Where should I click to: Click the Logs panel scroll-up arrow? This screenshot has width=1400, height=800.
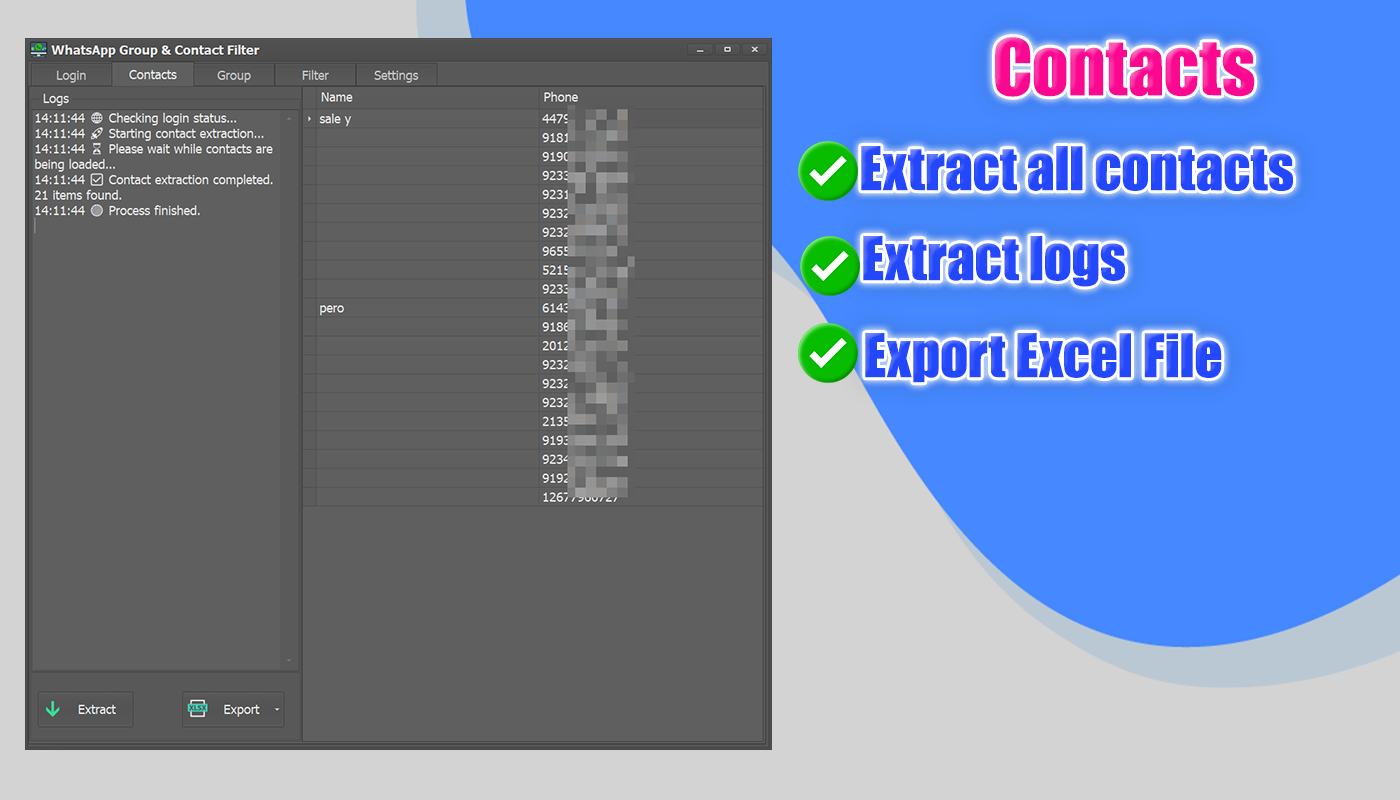pyautogui.click(x=290, y=119)
